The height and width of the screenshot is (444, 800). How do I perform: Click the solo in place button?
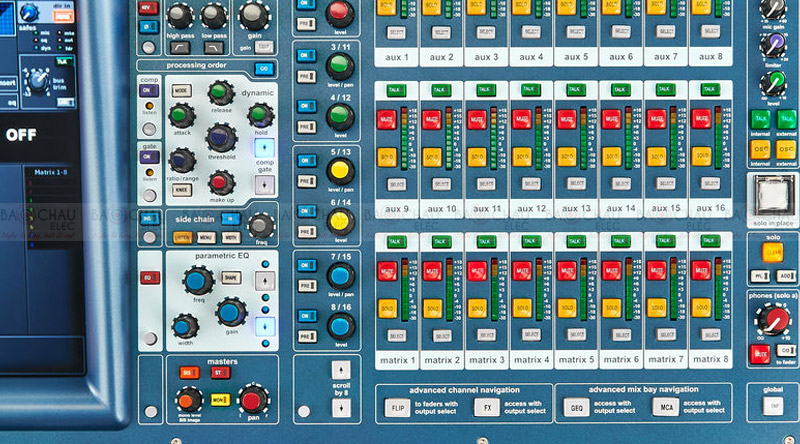click(773, 196)
